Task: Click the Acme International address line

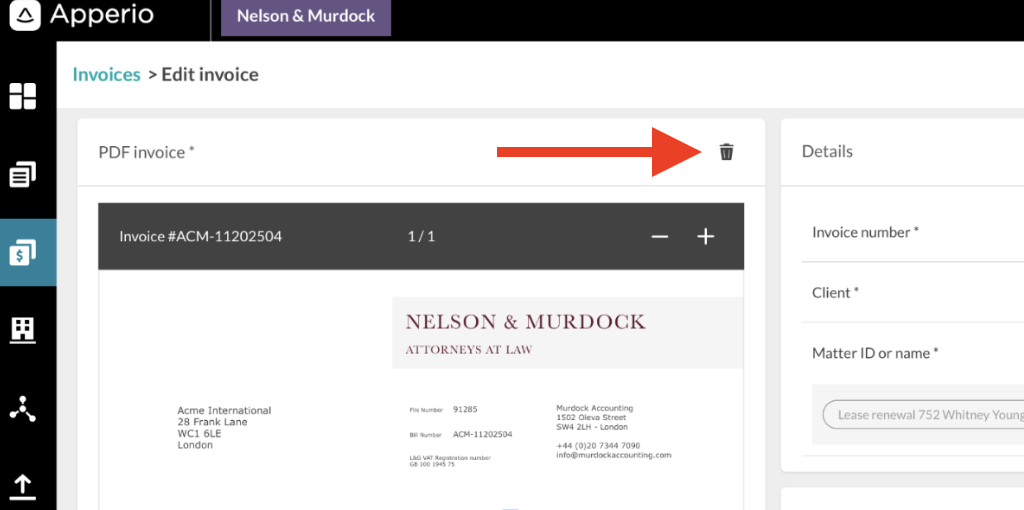Action: click(x=224, y=411)
